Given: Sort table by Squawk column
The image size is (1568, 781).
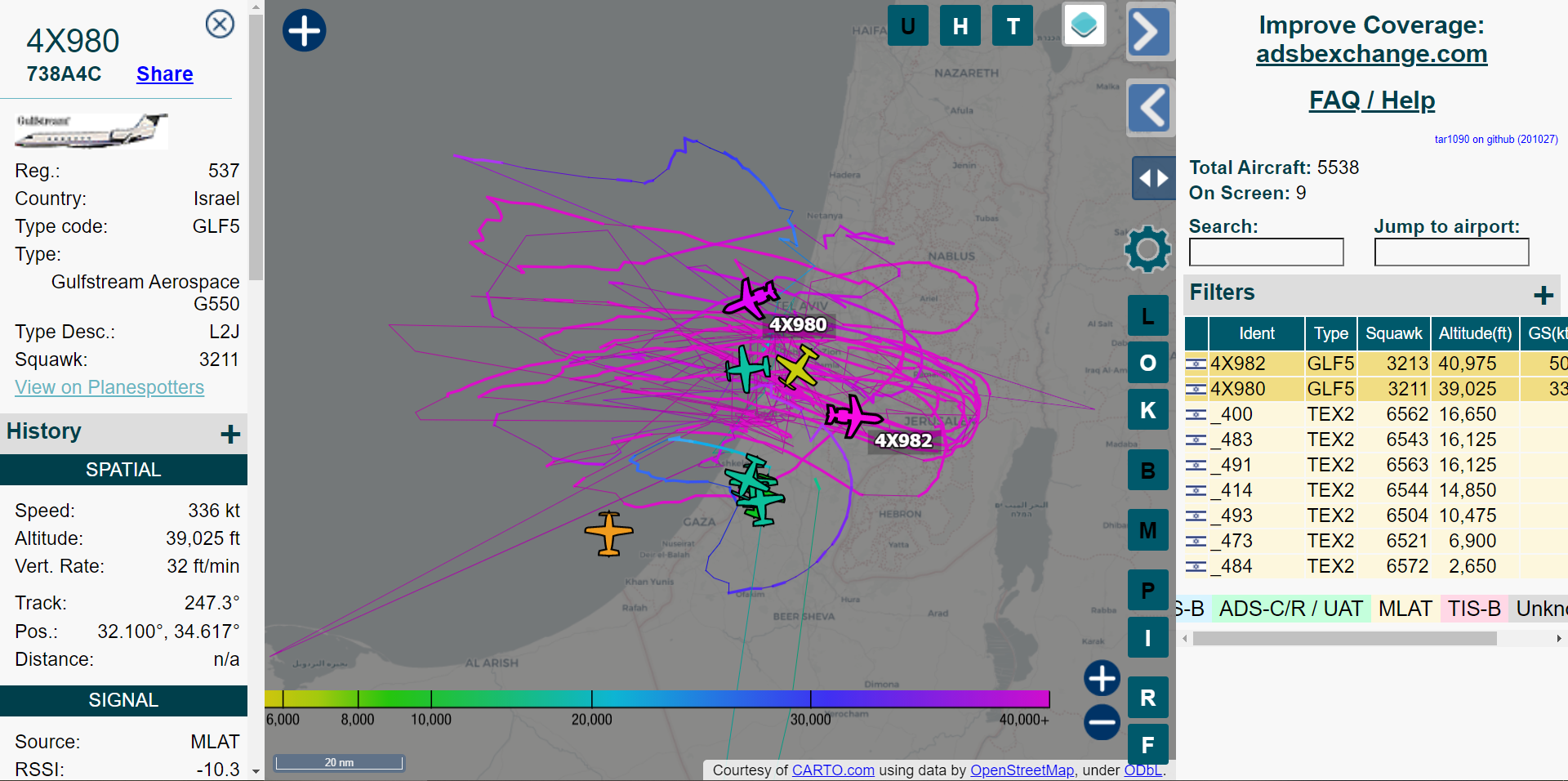Looking at the screenshot, I should click(1393, 333).
